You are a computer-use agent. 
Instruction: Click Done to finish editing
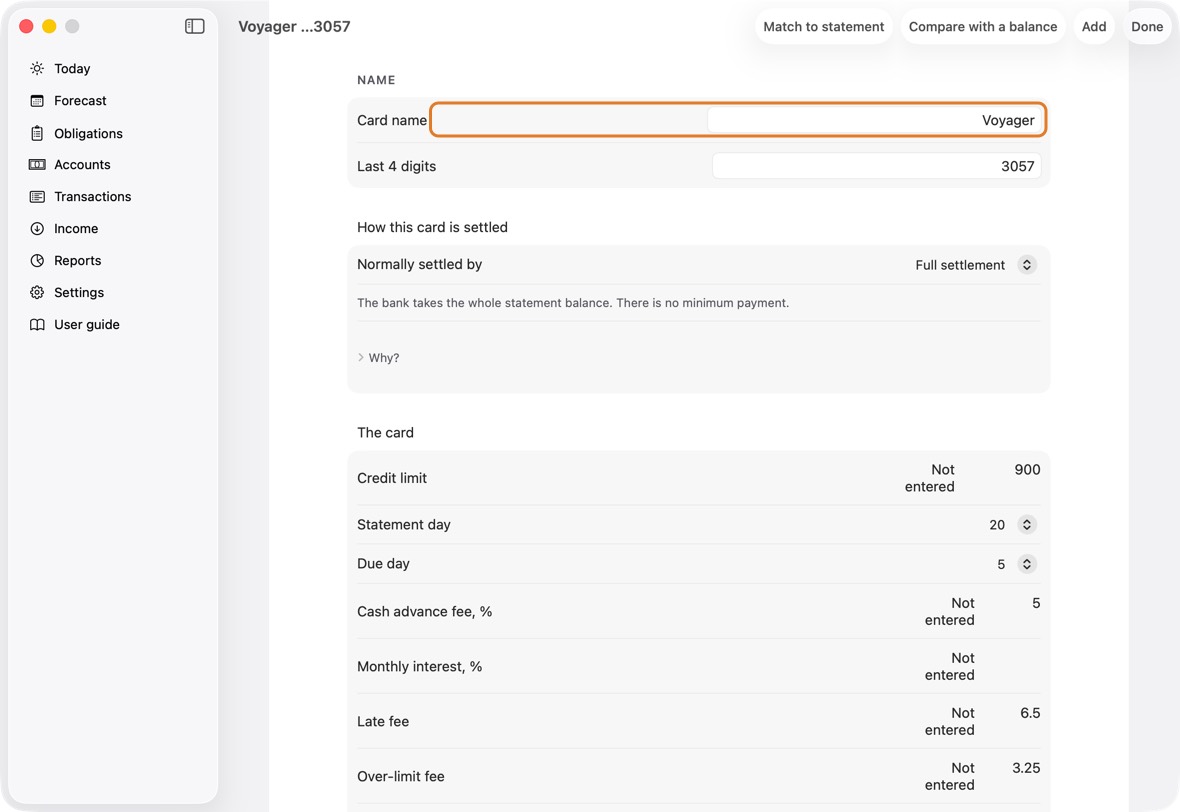click(x=1147, y=26)
